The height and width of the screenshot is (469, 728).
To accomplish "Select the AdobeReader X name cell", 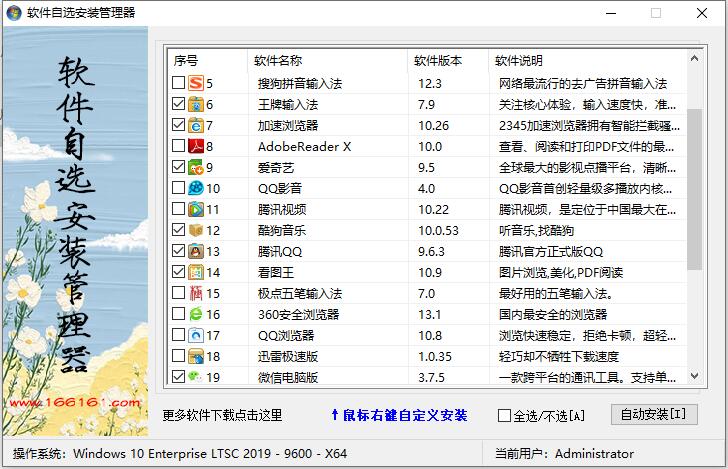I will [x=305, y=147].
